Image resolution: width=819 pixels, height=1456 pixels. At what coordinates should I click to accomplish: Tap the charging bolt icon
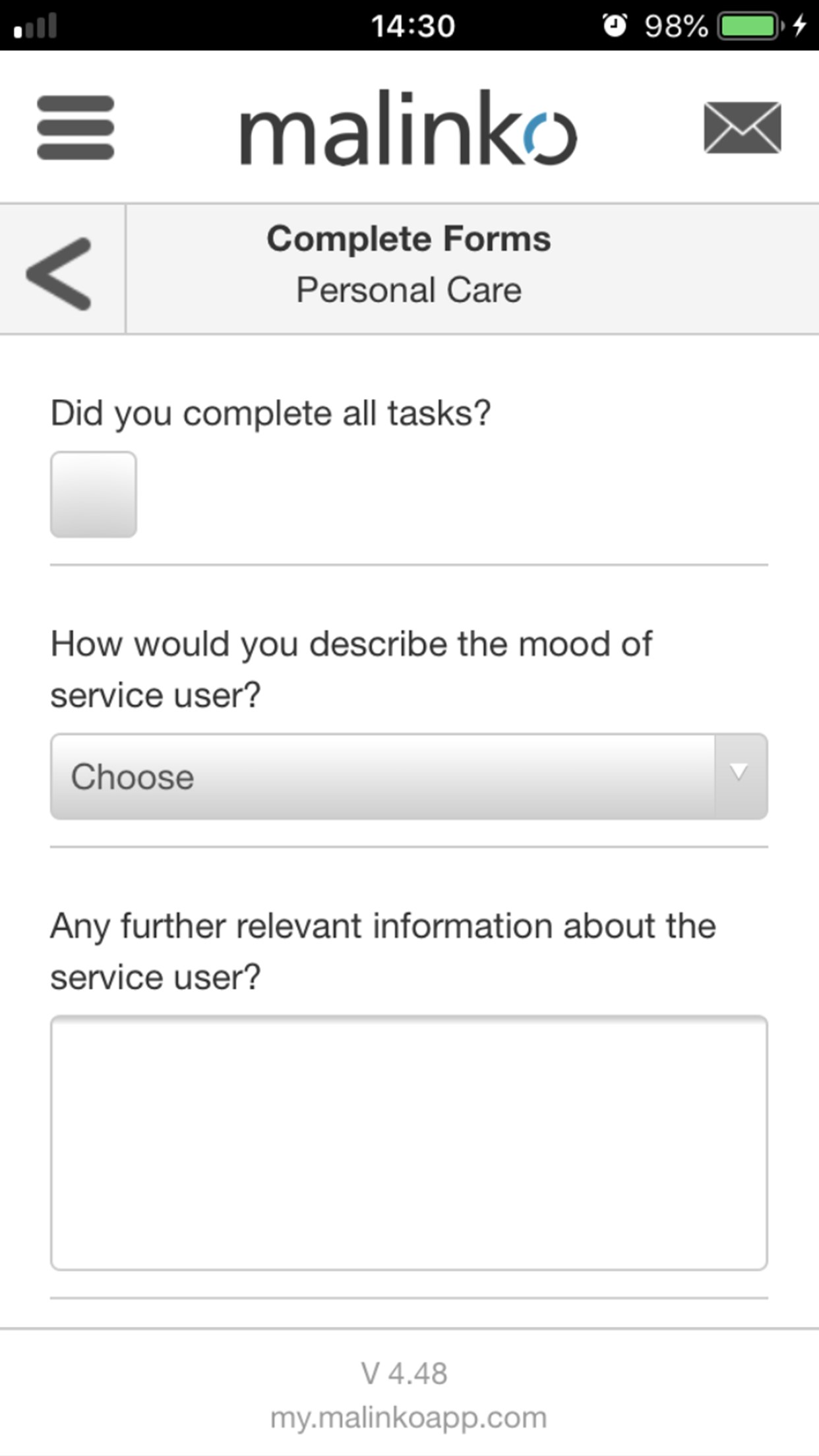(800, 26)
